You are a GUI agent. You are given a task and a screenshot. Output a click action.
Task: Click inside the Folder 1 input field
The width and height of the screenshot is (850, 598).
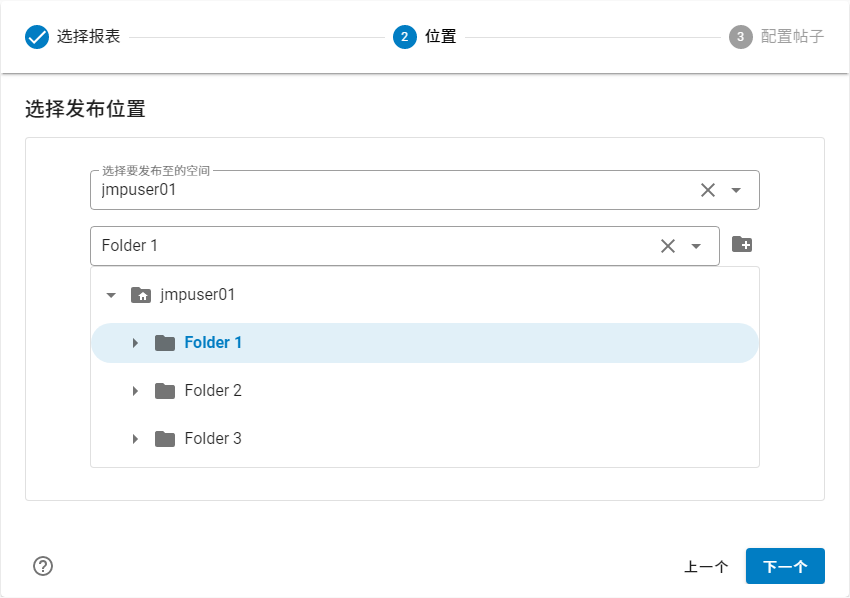pyautogui.click(x=300, y=245)
